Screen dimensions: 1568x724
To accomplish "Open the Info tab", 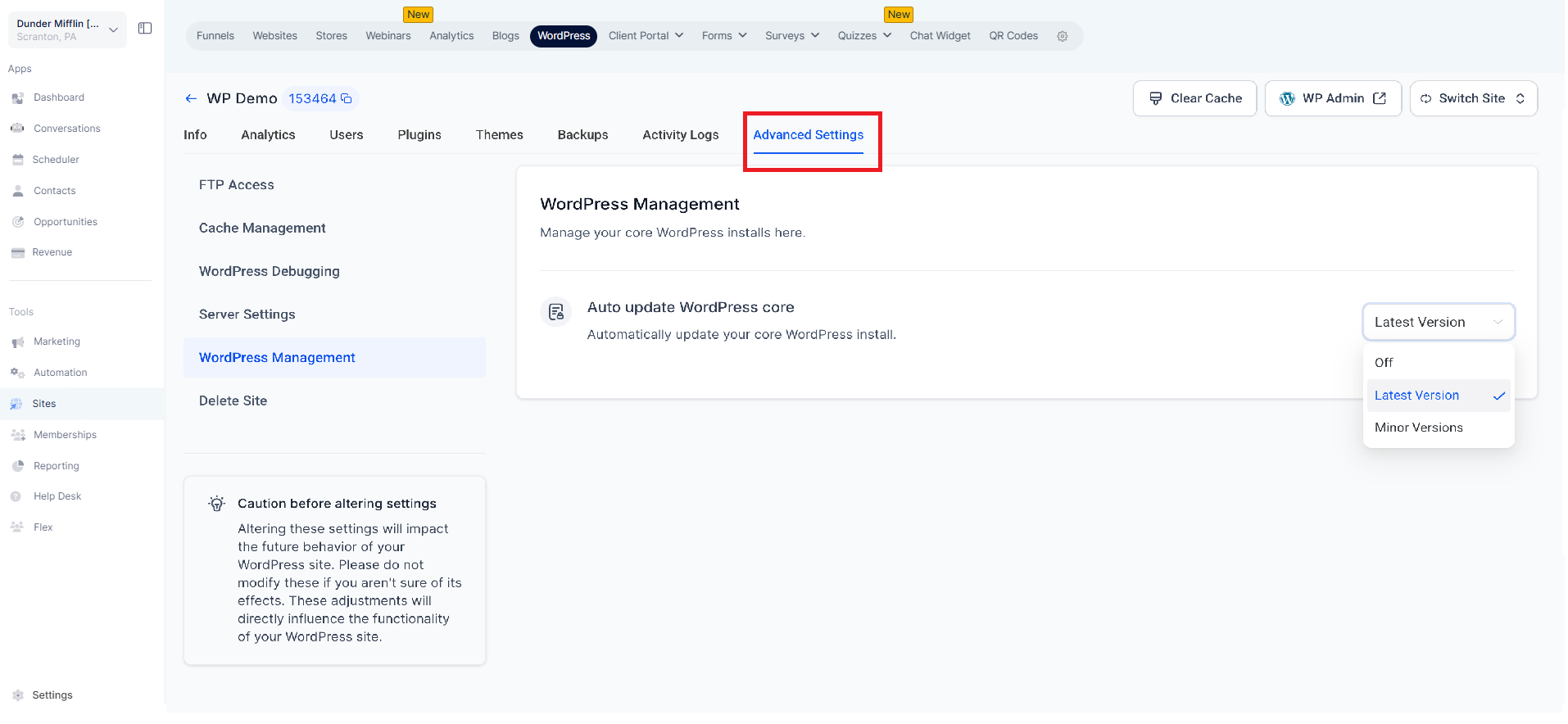I will [195, 135].
